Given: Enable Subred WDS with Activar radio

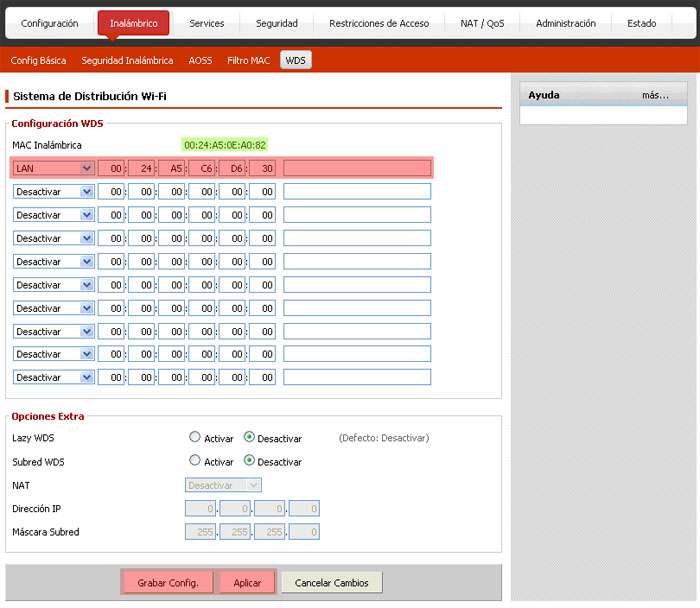Looking at the screenshot, I should point(195,462).
